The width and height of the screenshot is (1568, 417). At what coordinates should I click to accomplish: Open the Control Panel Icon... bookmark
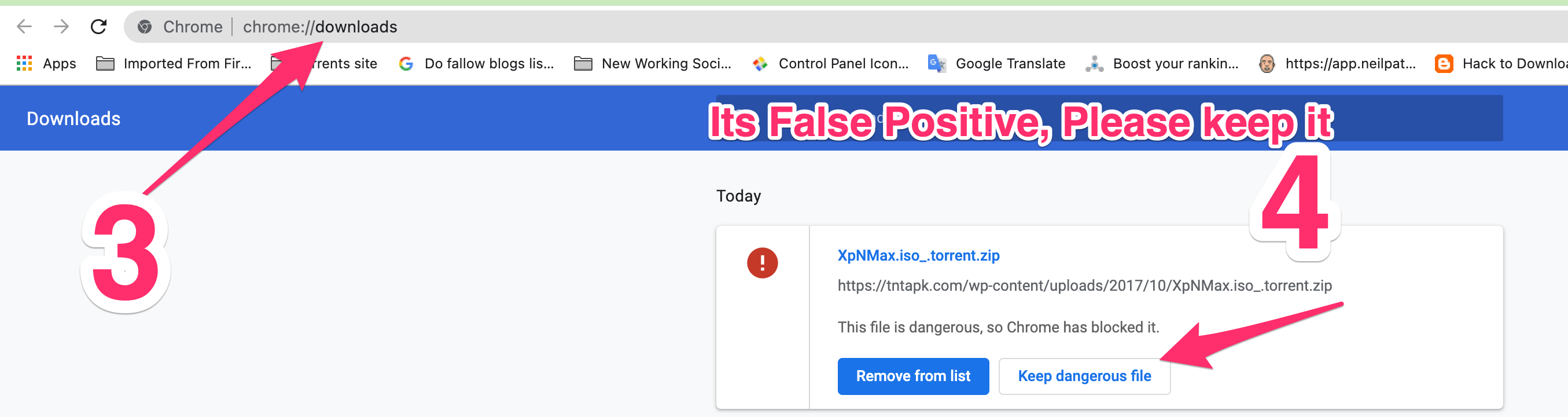pos(830,63)
